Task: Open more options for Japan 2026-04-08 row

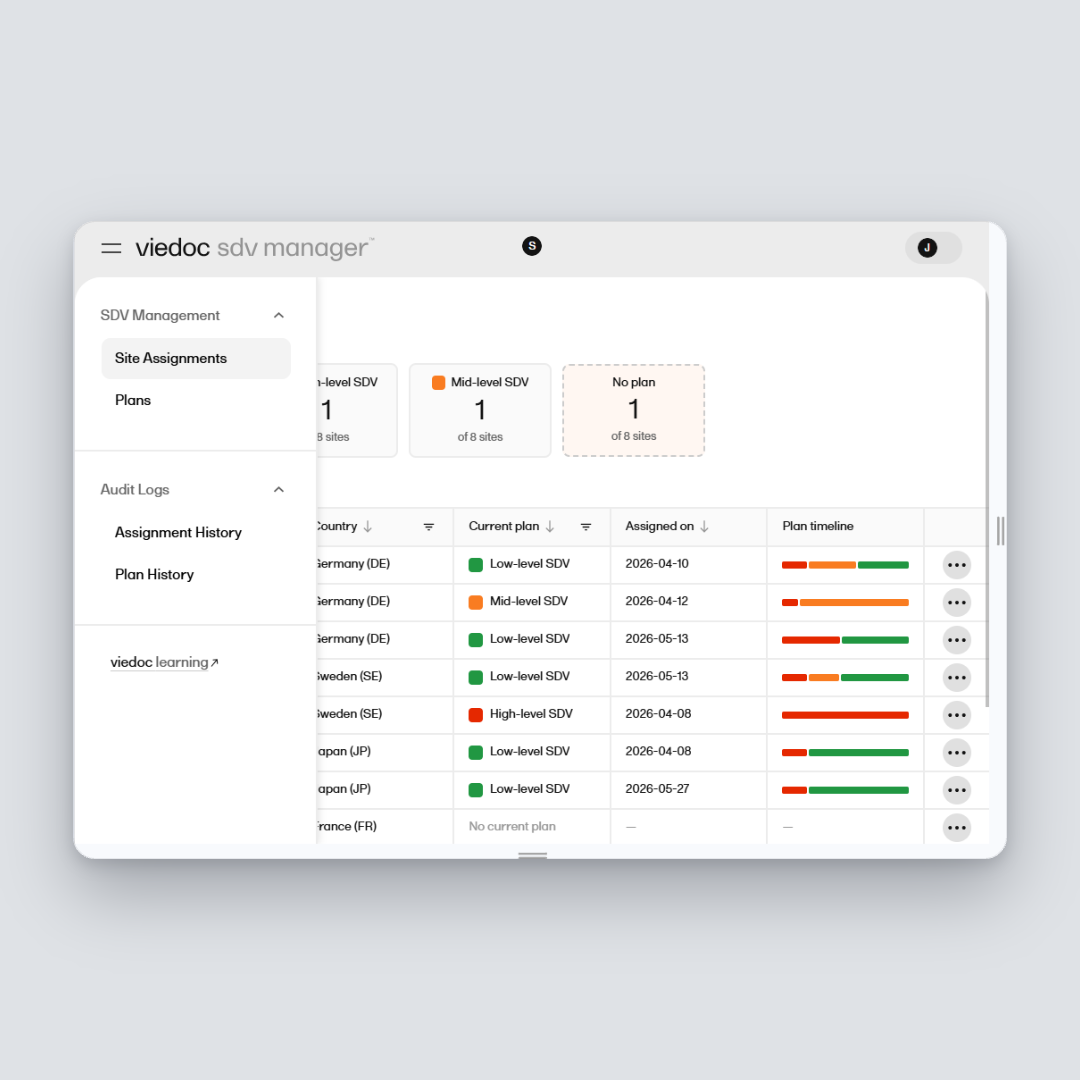Action: (x=957, y=753)
